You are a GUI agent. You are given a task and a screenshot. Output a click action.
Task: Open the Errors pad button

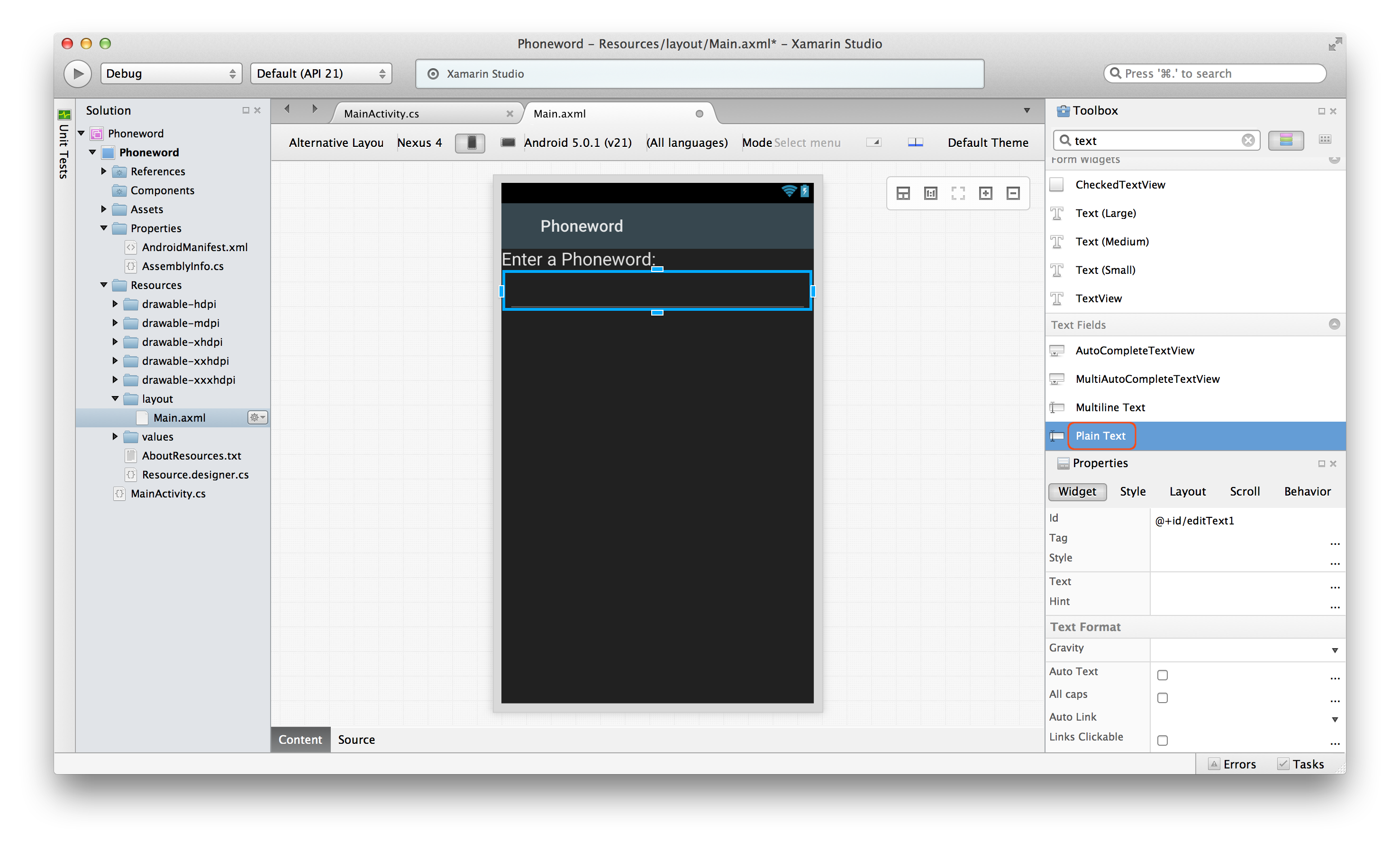[x=1232, y=764]
